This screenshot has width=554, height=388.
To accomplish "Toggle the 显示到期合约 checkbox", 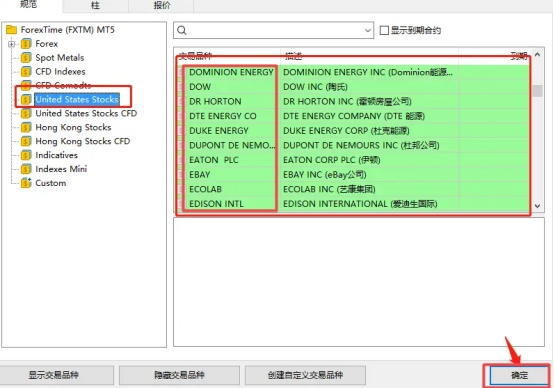I will (384, 30).
